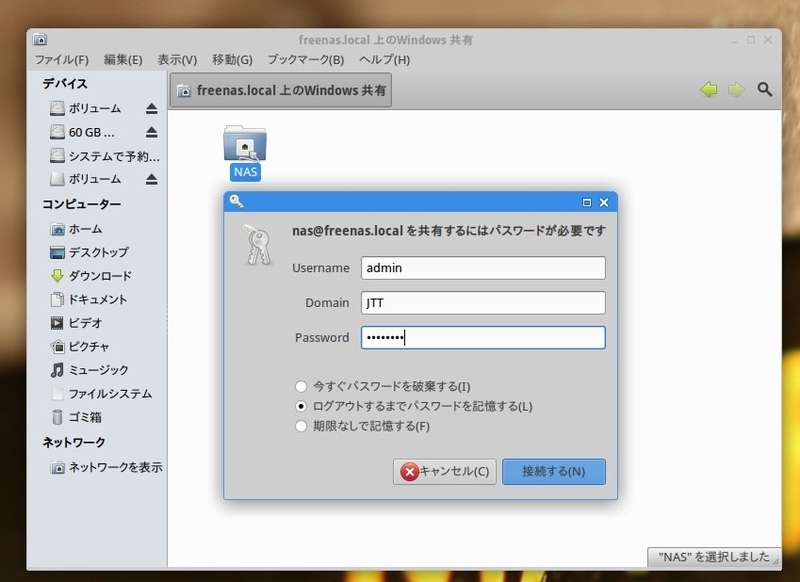Select ログアウトするまでパスワードを記憶する option
800x582 pixels.
(x=301, y=406)
